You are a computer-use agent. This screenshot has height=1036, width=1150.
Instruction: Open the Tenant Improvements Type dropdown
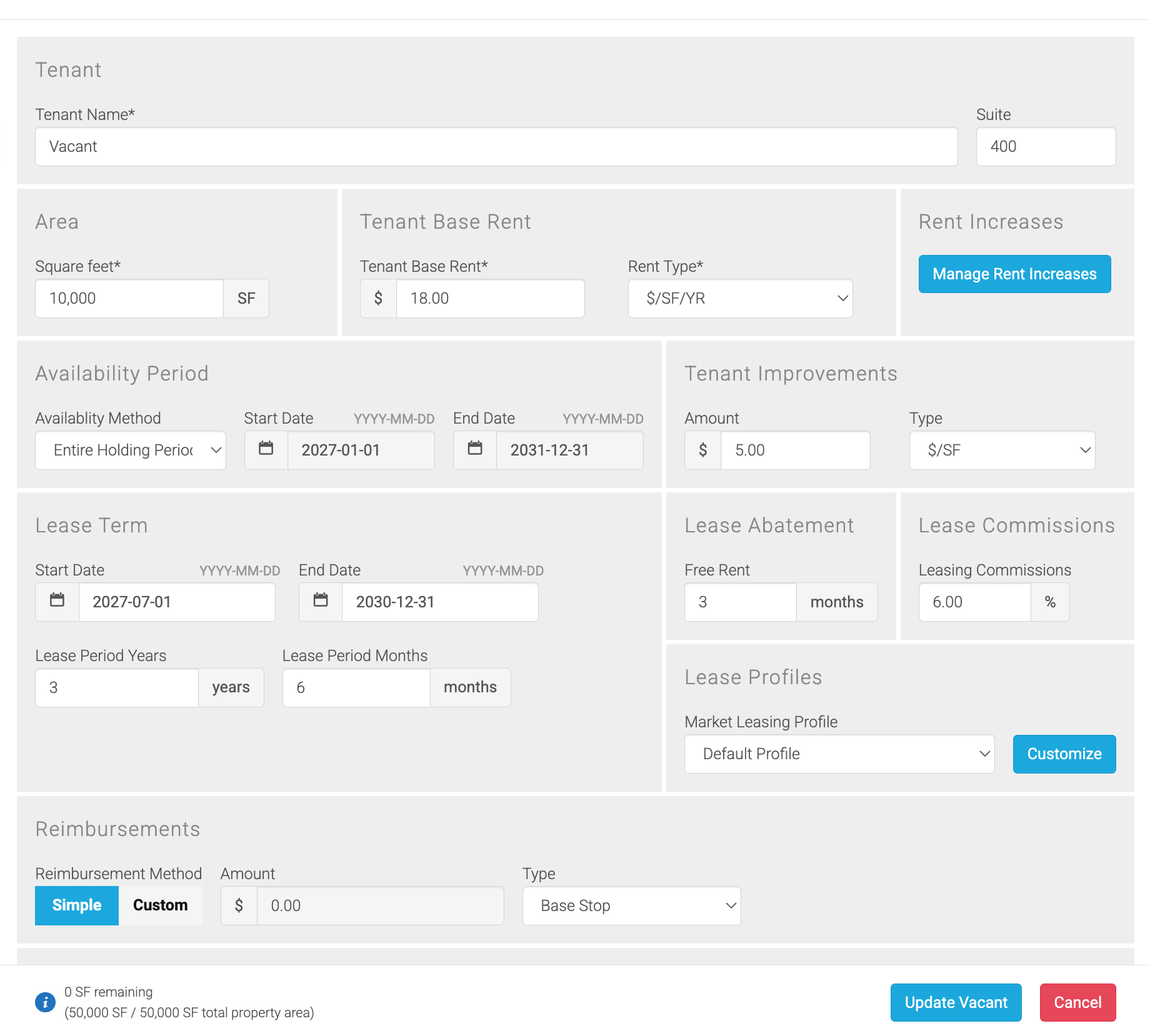[1002, 450]
